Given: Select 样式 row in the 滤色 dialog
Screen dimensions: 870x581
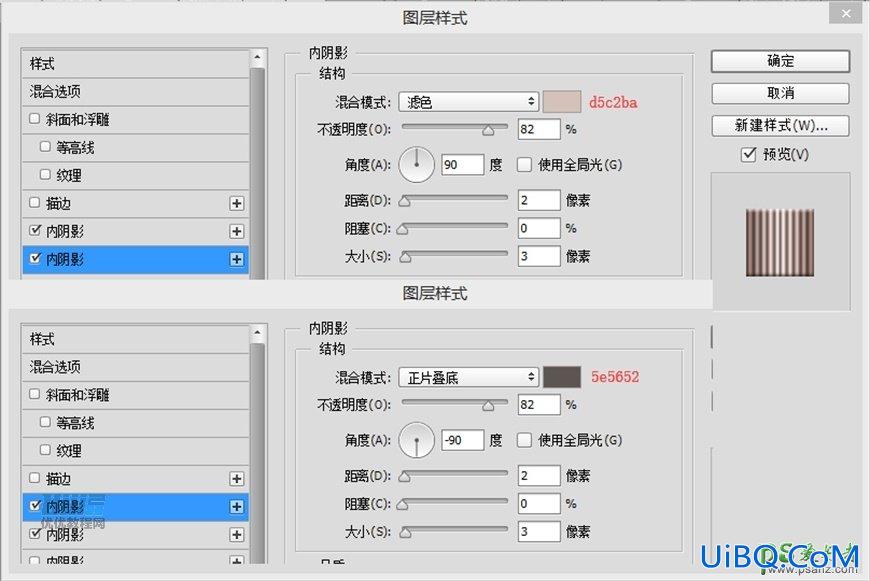Looking at the screenshot, I should [135, 64].
